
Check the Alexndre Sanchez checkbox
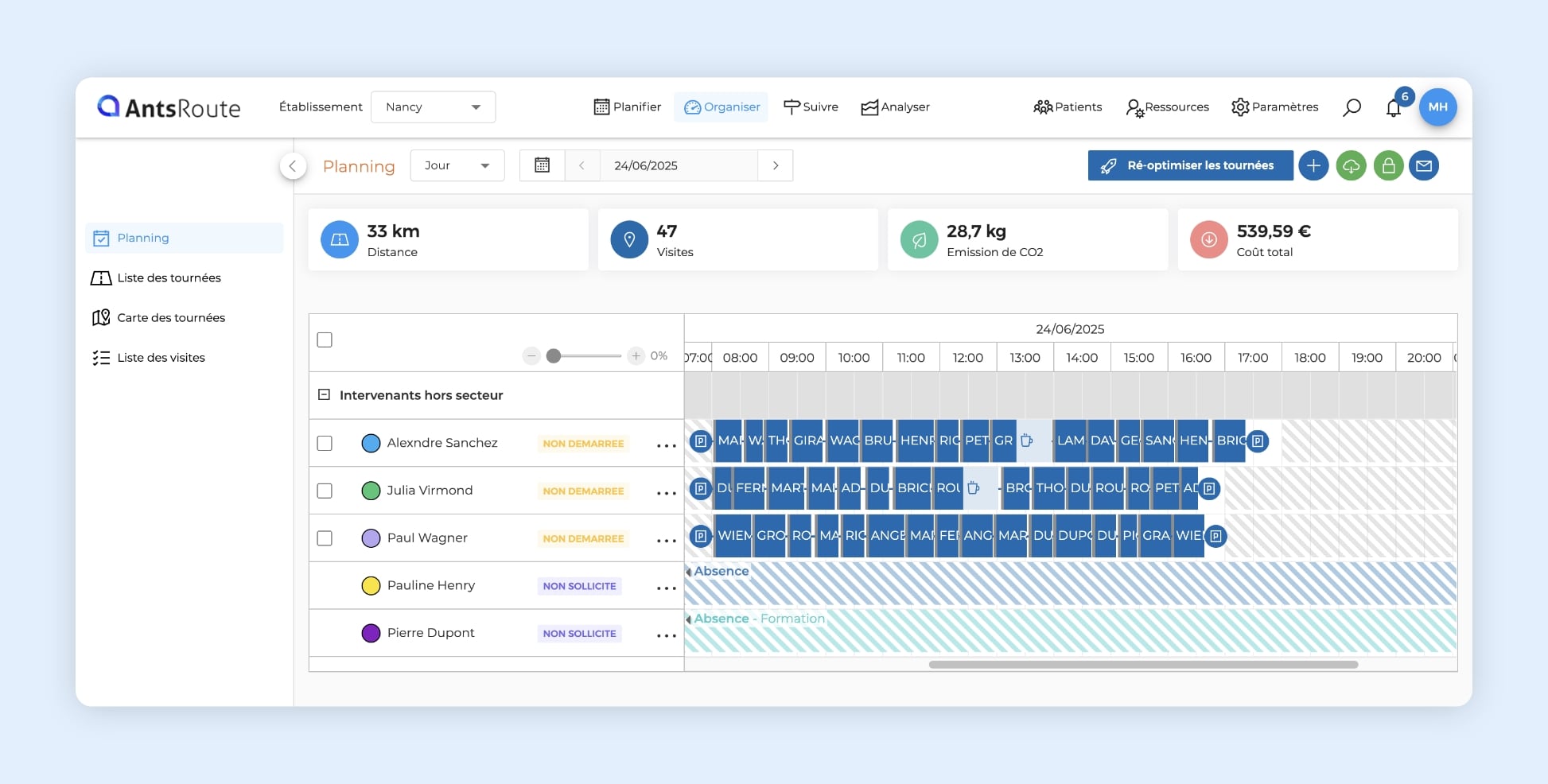[x=325, y=443]
